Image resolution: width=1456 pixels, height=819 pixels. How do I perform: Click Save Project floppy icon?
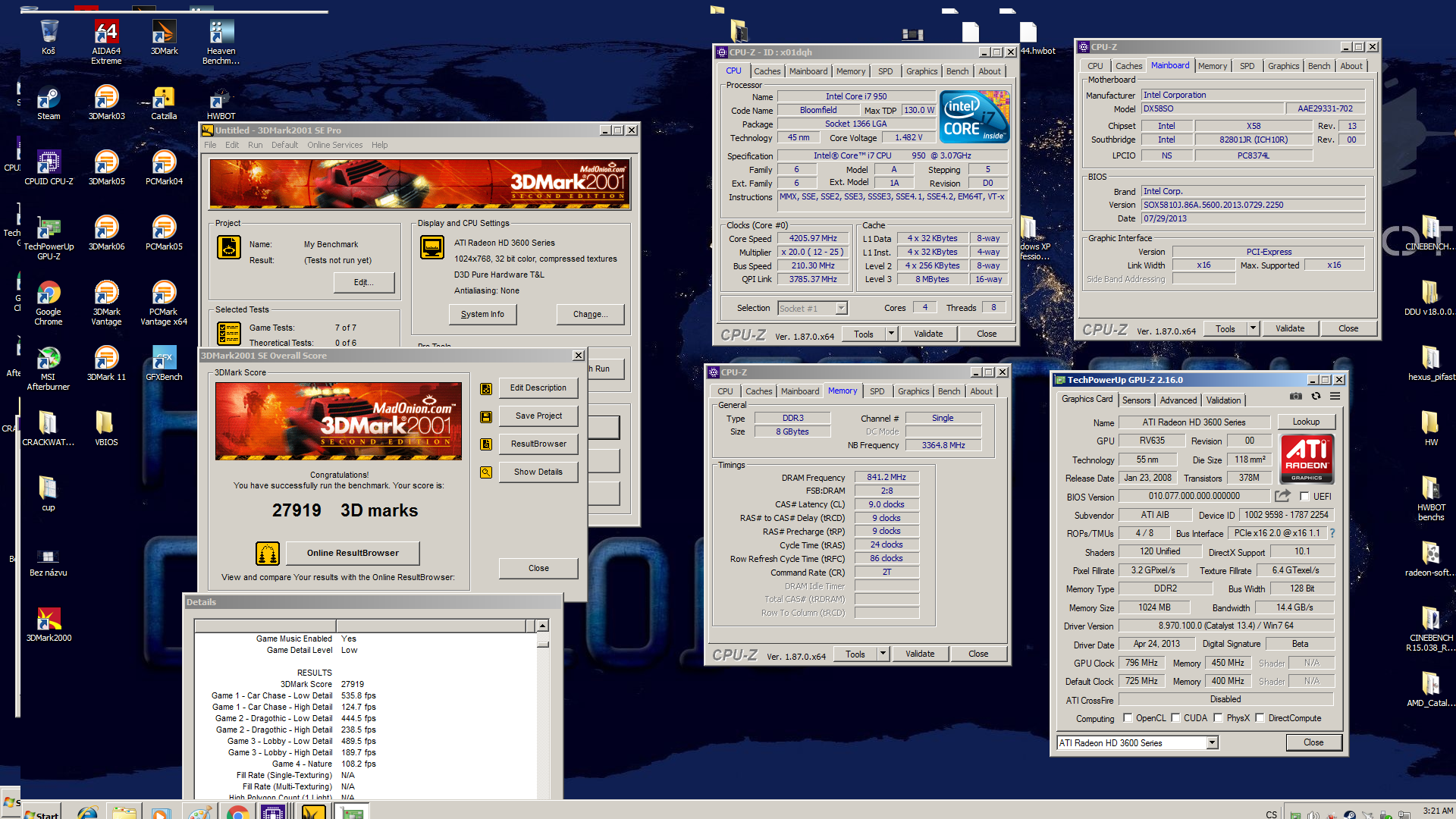[486, 416]
